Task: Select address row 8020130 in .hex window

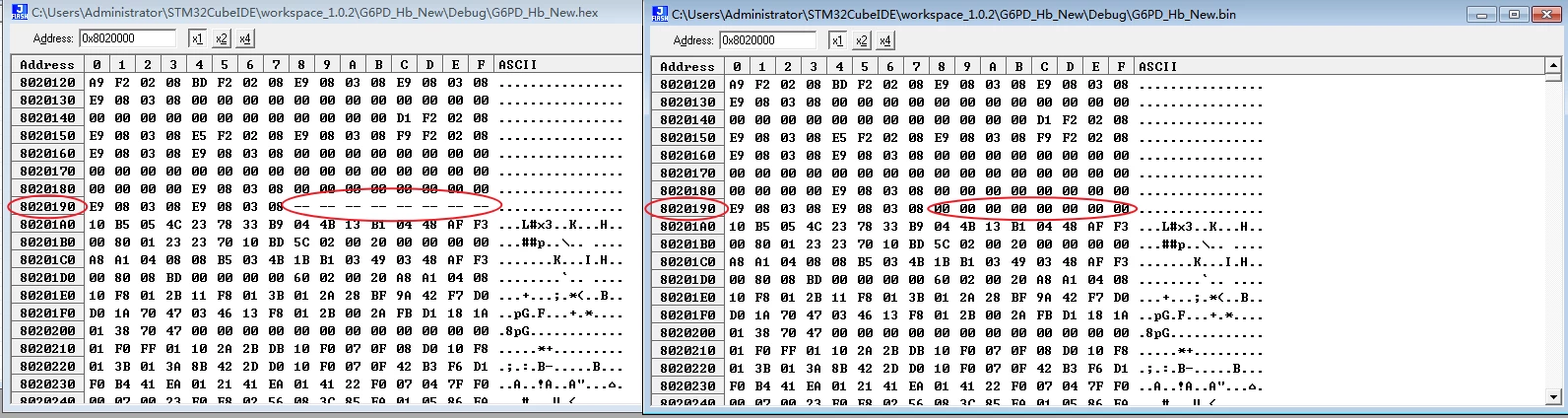Action: click(x=47, y=100)
